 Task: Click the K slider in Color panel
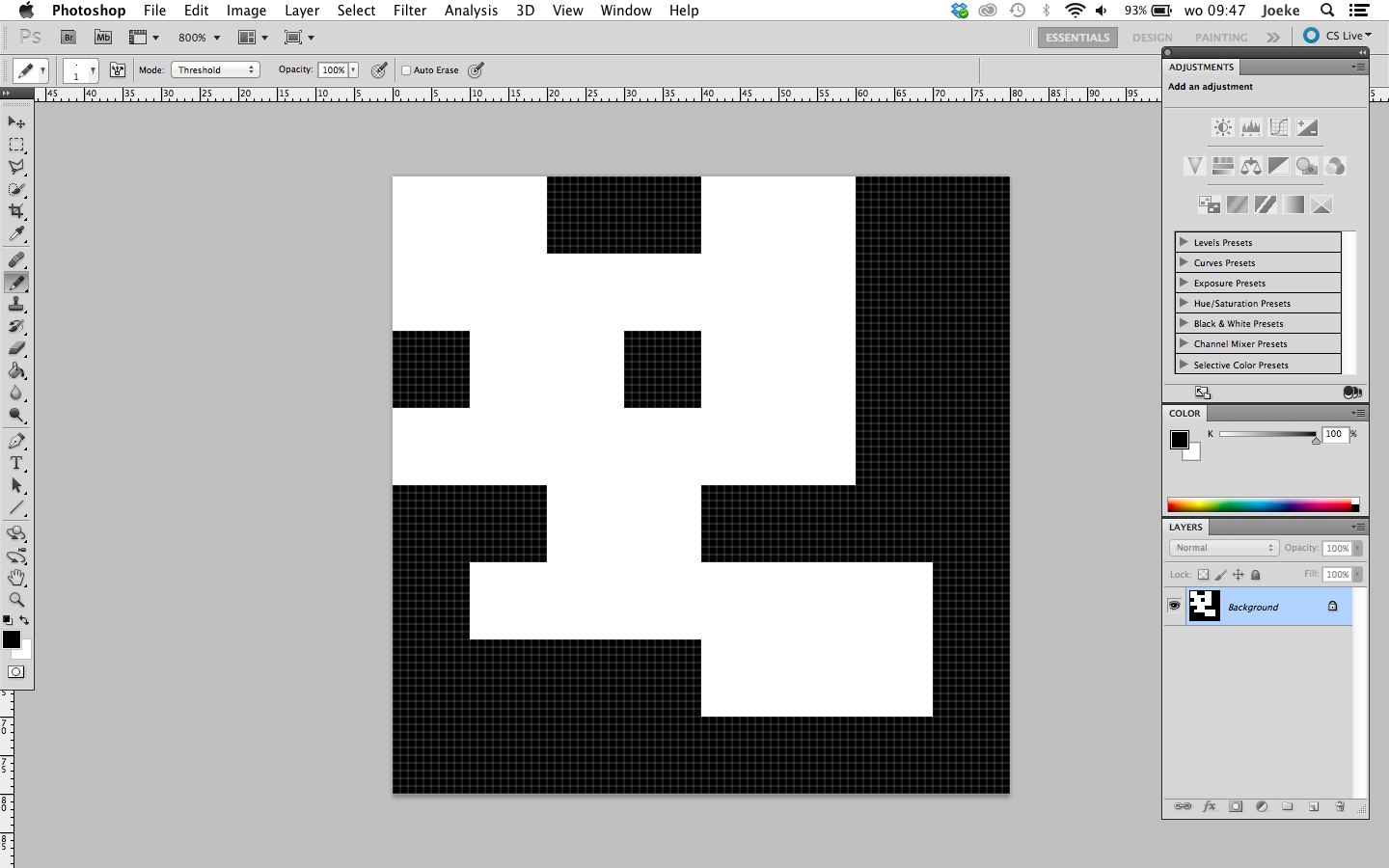coord(1267,434)
